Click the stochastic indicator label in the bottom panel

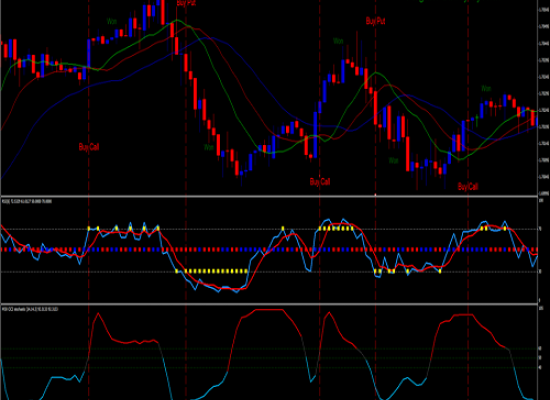[30, 309]
